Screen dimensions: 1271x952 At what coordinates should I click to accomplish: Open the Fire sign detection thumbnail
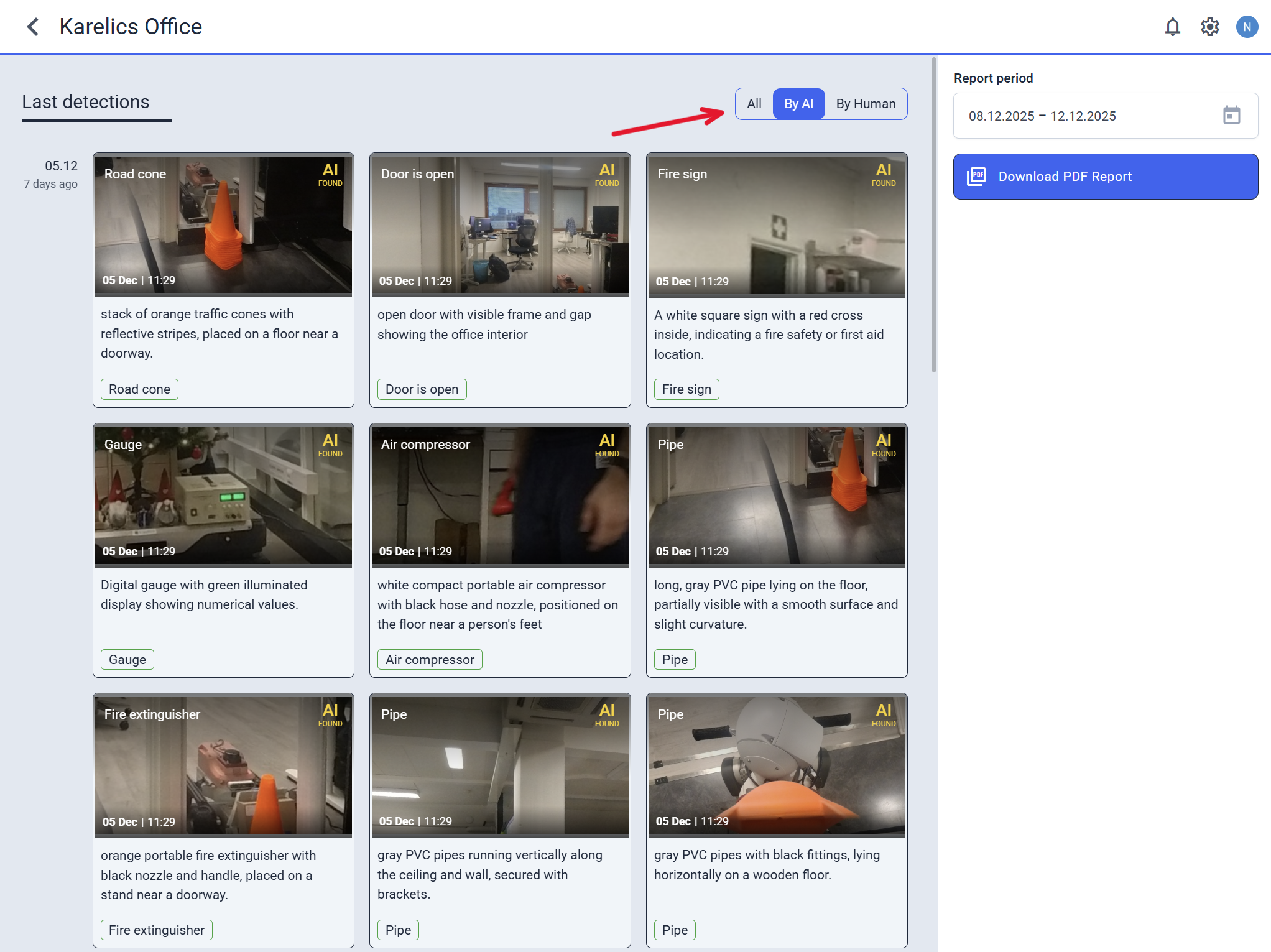tap(776, 226)
